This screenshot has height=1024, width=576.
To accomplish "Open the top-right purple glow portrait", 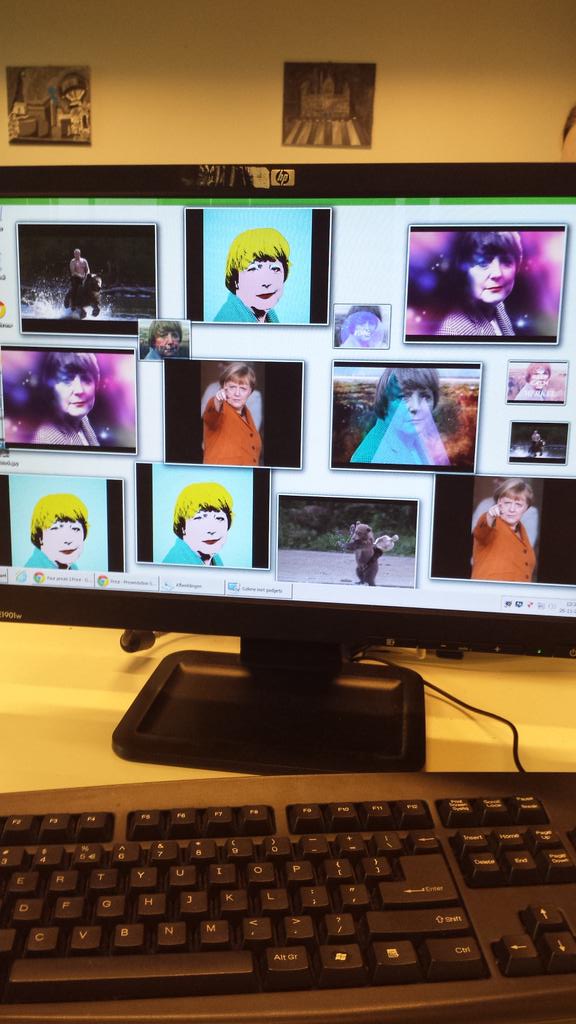I will click(x=485, y=284).
